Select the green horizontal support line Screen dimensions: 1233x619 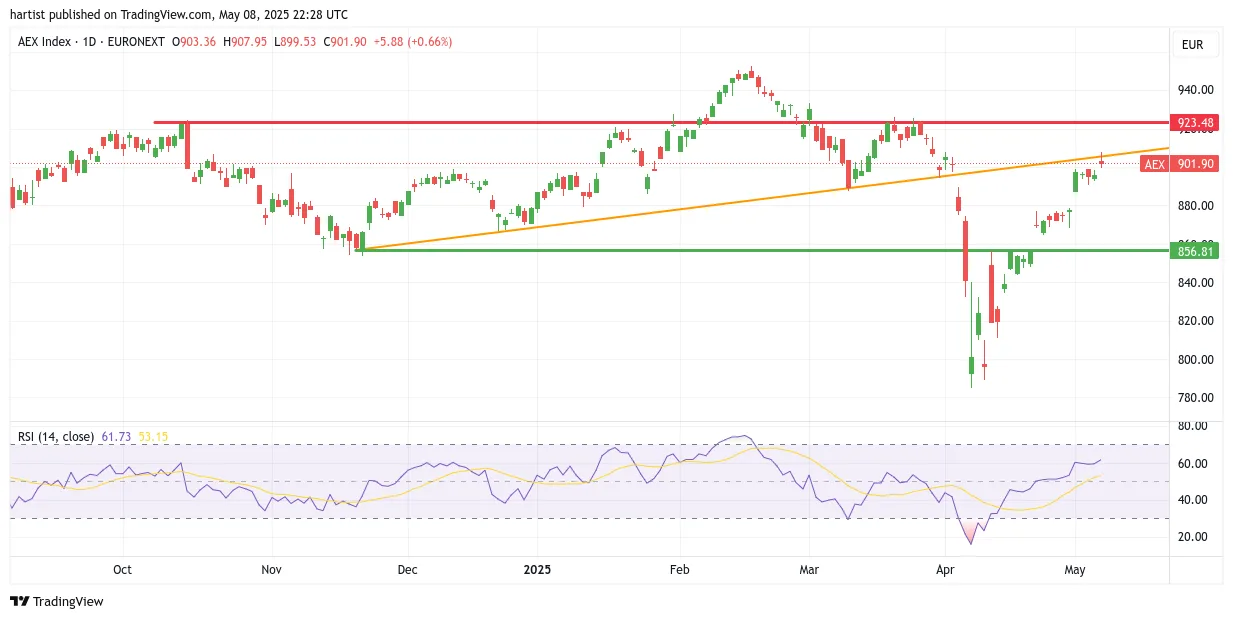tap(765, 250)
